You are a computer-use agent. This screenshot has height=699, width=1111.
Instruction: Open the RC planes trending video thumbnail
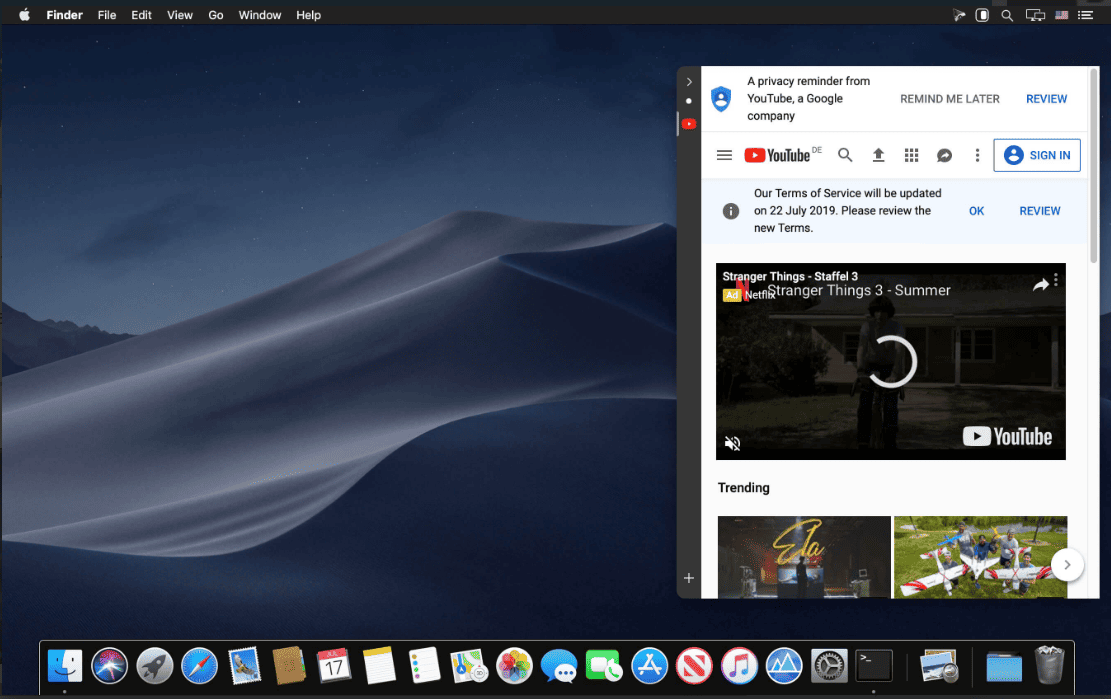(980, 557)
